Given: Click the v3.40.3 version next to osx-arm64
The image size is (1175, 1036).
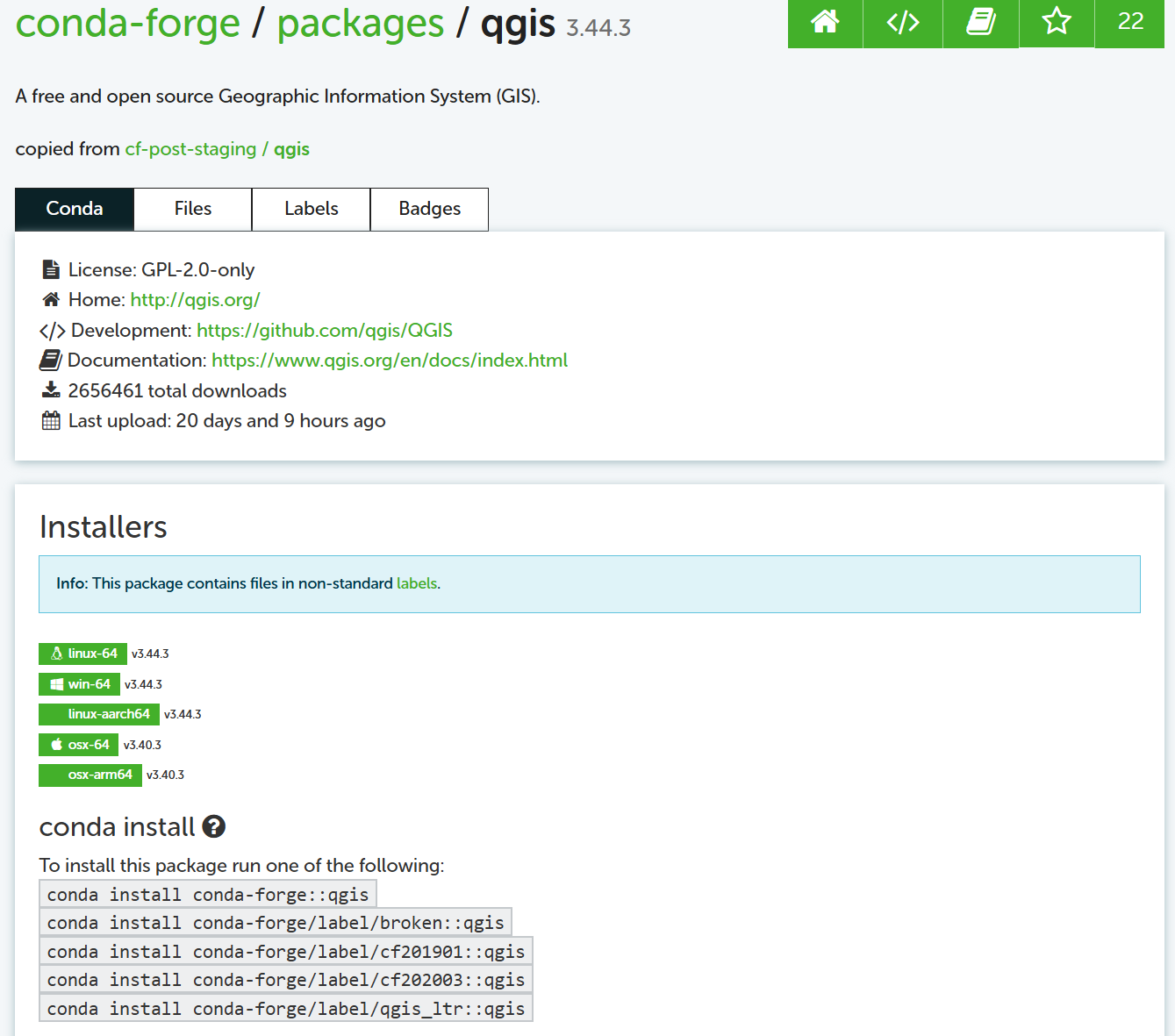Looking at the screenshot, I should click(165, 775).
